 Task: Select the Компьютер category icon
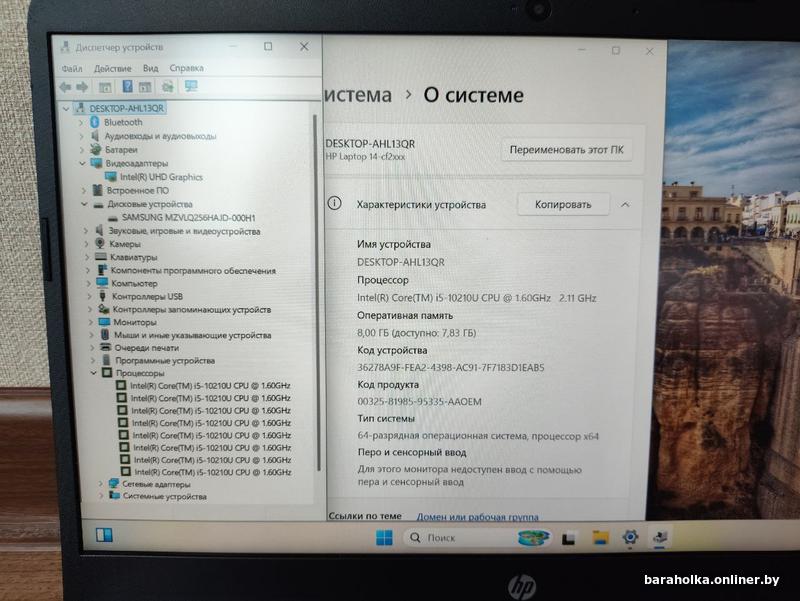[102, 283]
